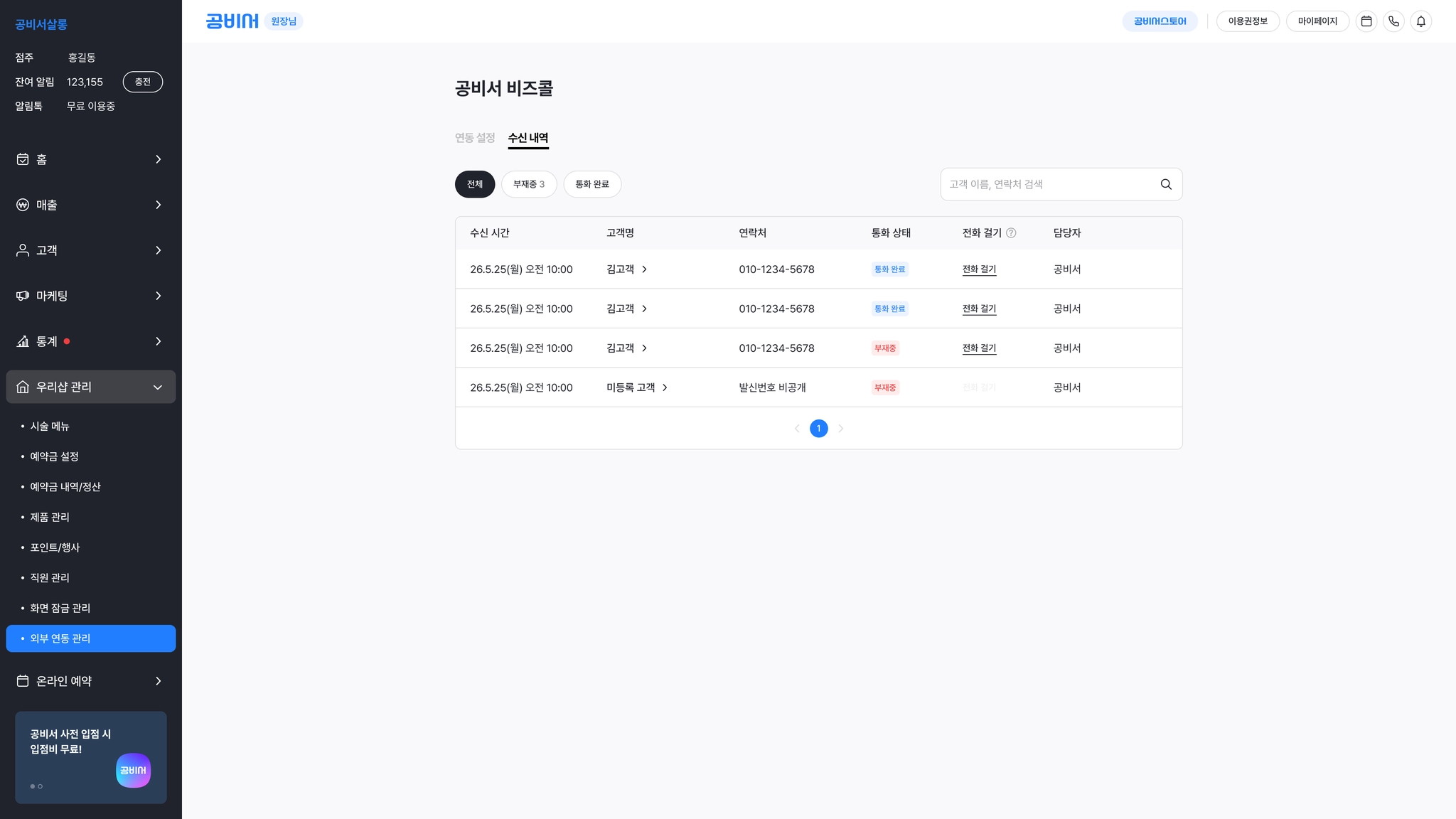Open the calendar icon in top bar
This screenshot has height=819, width=1456.
[1366, 21]
